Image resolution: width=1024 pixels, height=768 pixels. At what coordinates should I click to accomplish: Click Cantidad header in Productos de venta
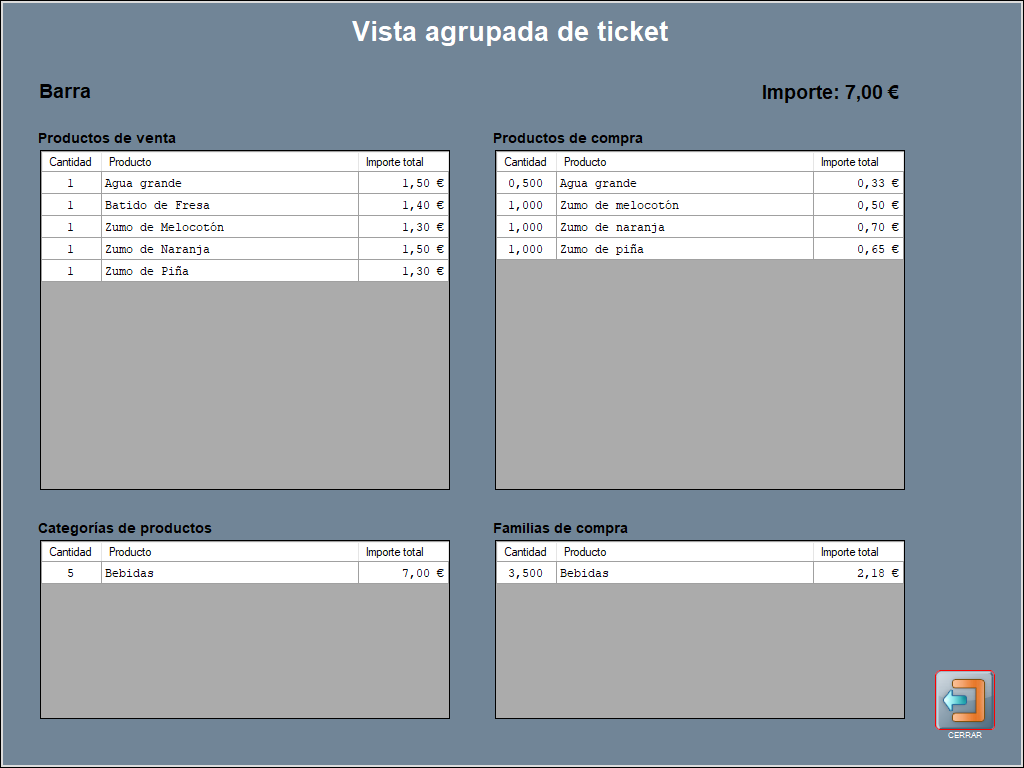(x=71, y=162)
